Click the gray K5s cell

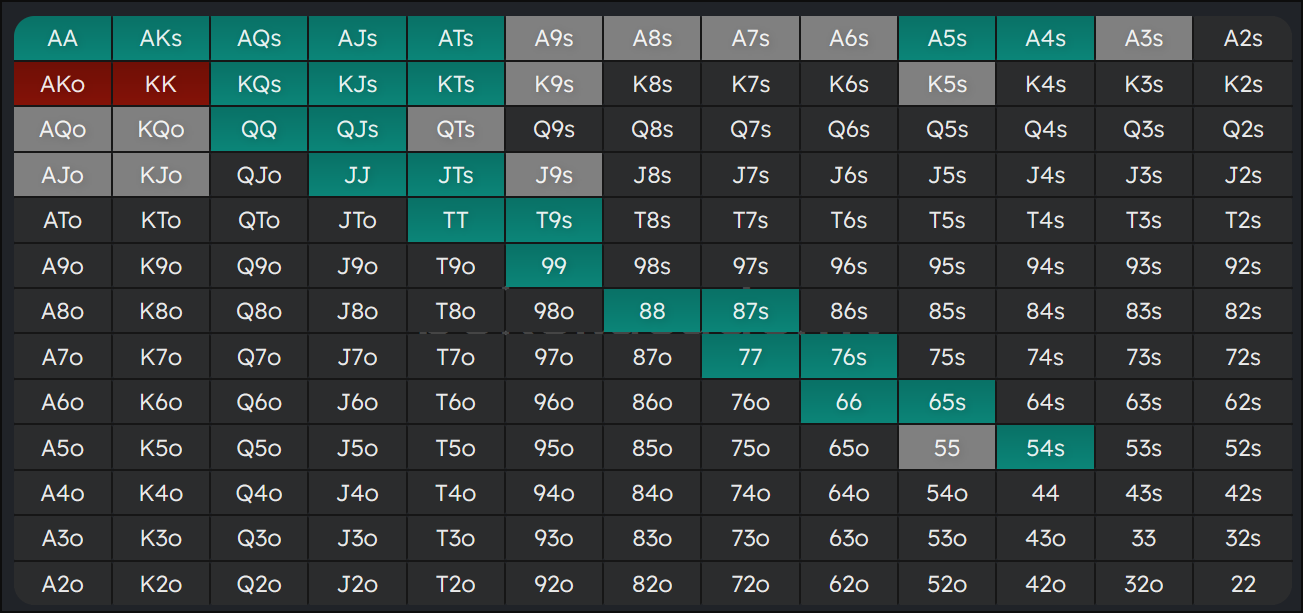[947, 85]
